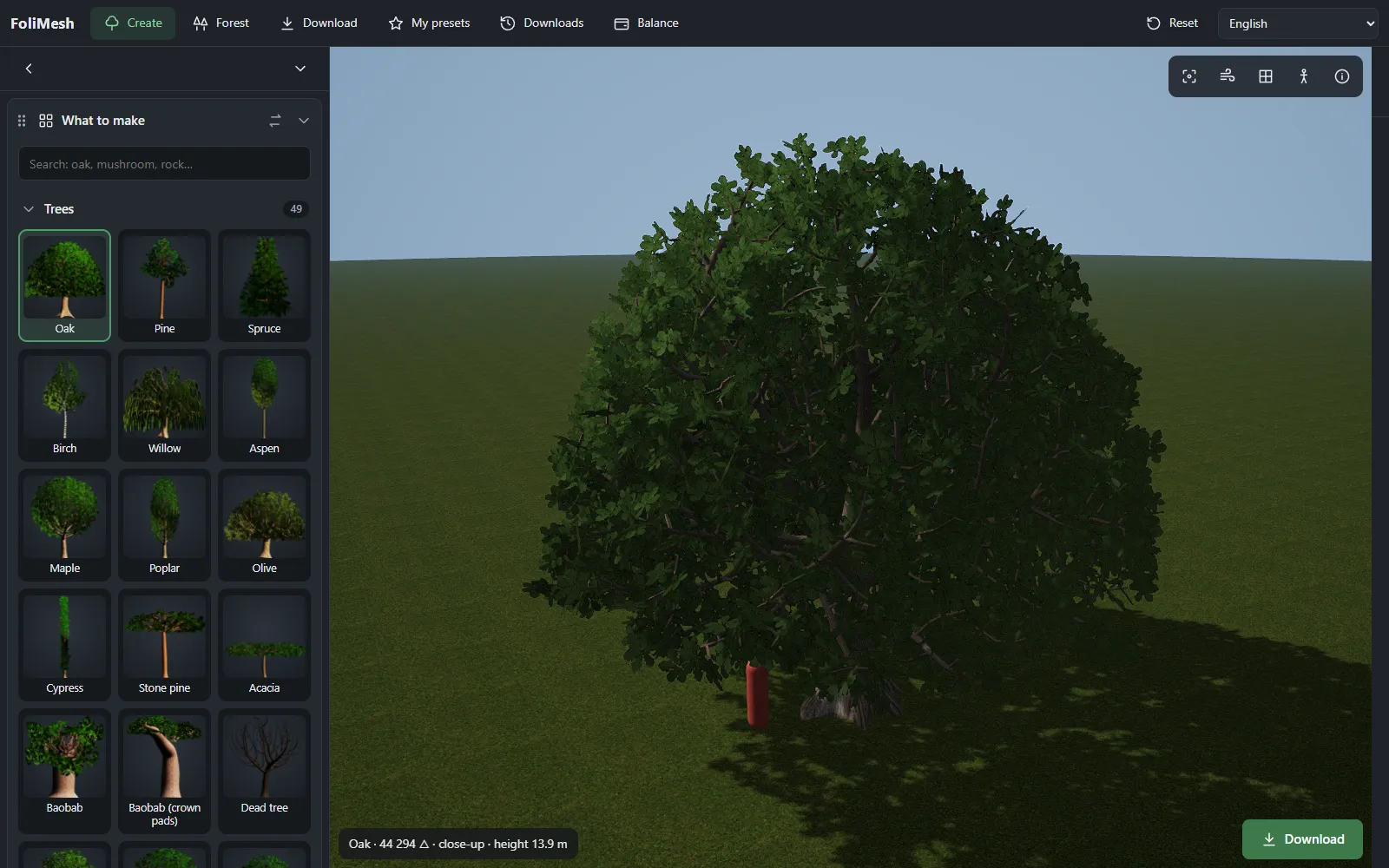Click the Oak mesh stats status text
This screenshot has width=1389, height=868.
[x=458, y=844]
